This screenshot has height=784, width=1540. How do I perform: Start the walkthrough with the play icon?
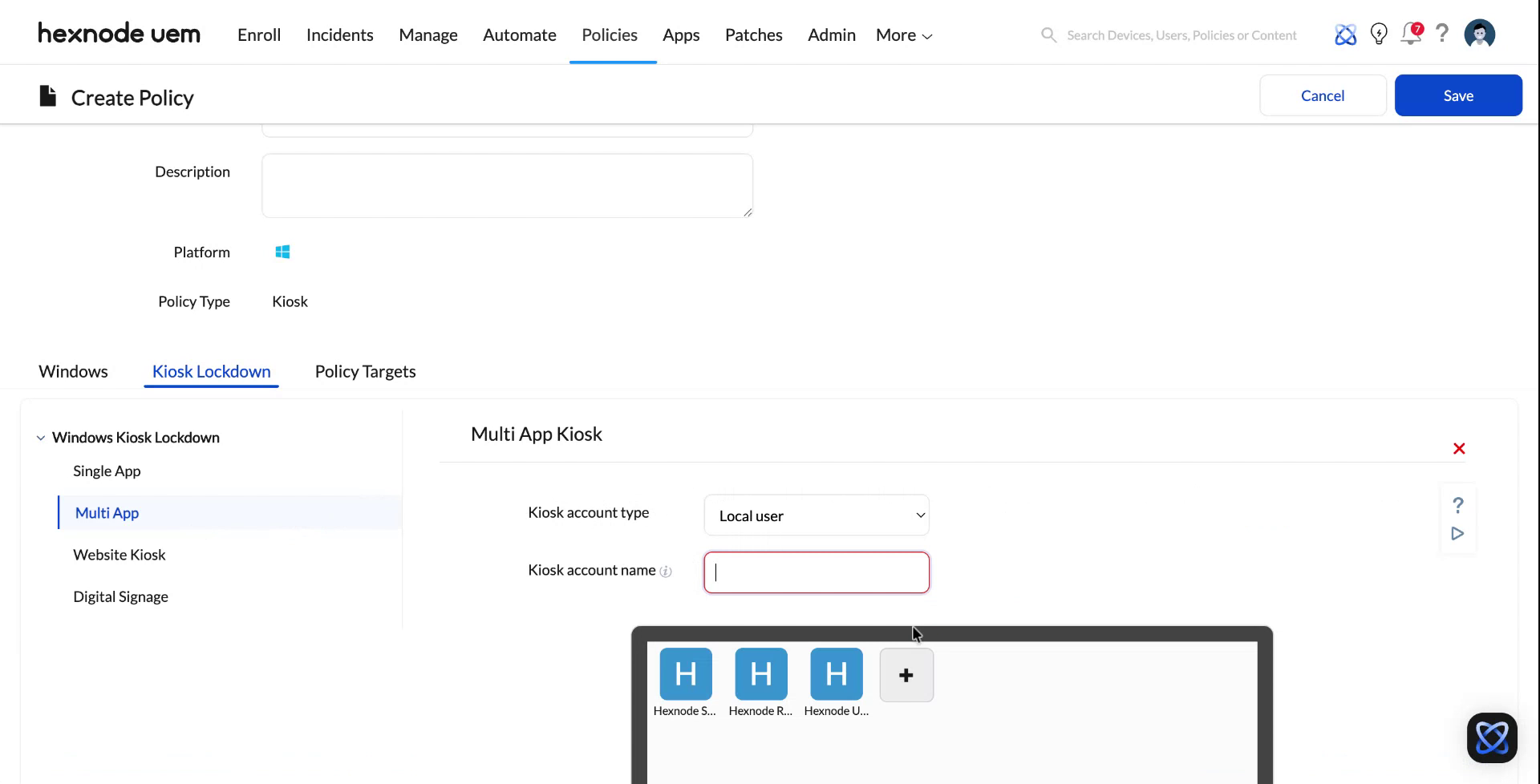point(1458,533)
